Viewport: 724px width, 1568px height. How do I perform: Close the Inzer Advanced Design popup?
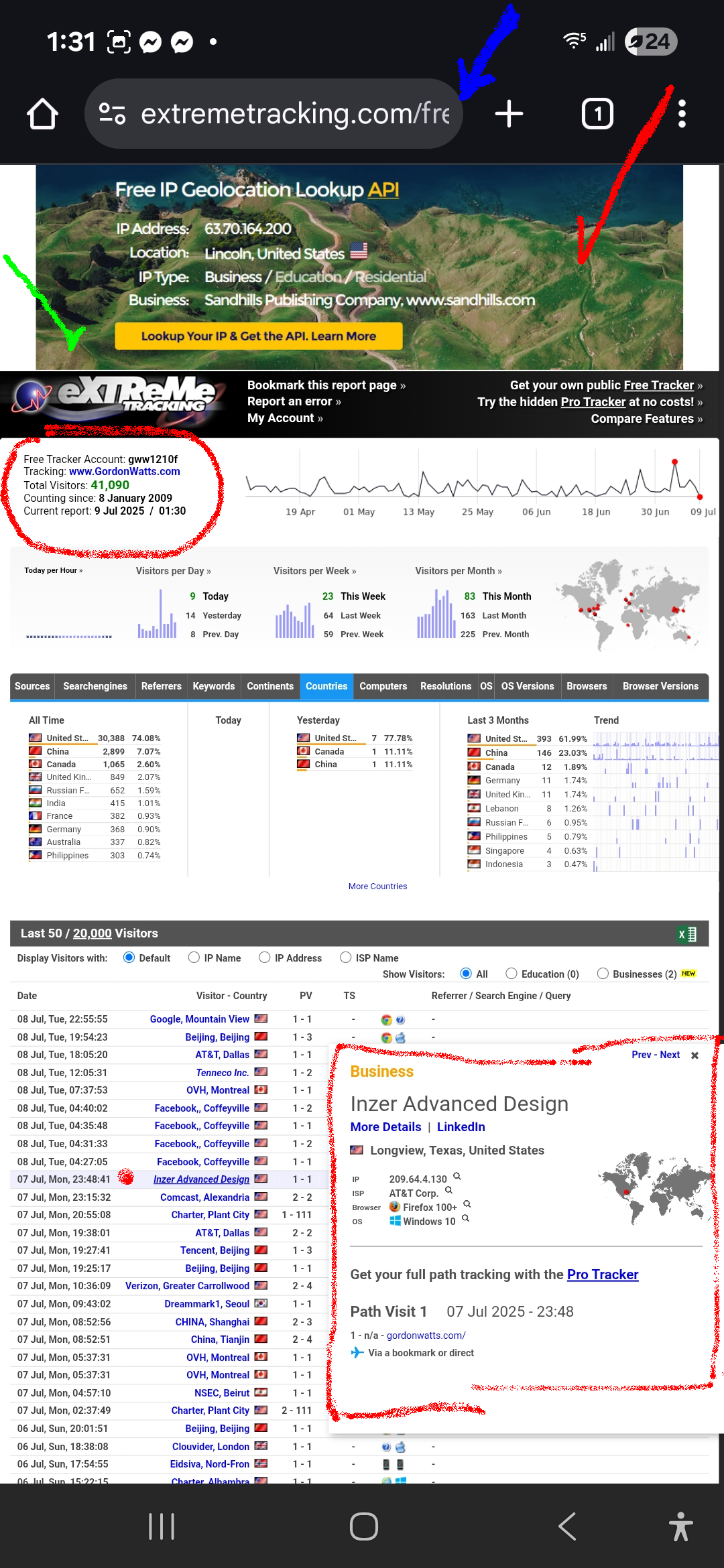(695, 1055)
